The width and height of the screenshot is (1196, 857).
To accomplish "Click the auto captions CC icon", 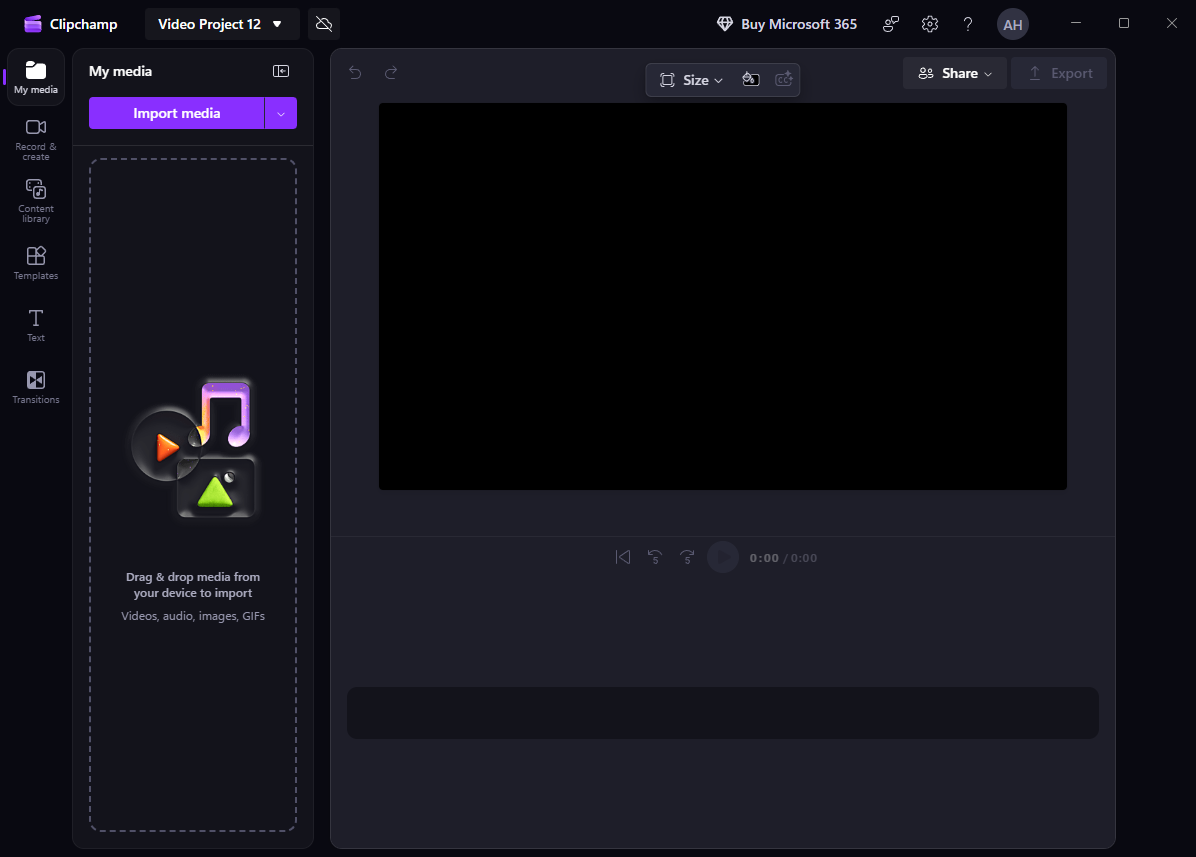I will coord(784,80).
